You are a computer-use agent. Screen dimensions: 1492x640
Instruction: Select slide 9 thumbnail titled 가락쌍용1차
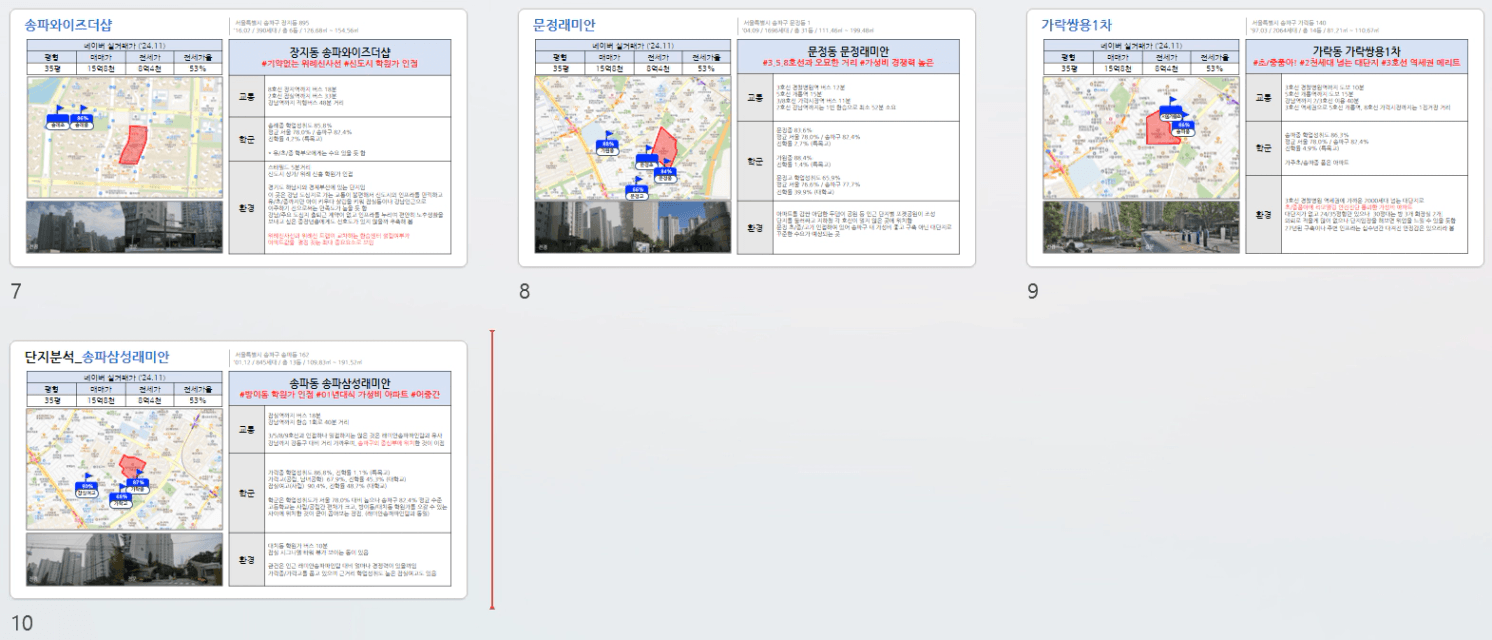pos(1255,138)
